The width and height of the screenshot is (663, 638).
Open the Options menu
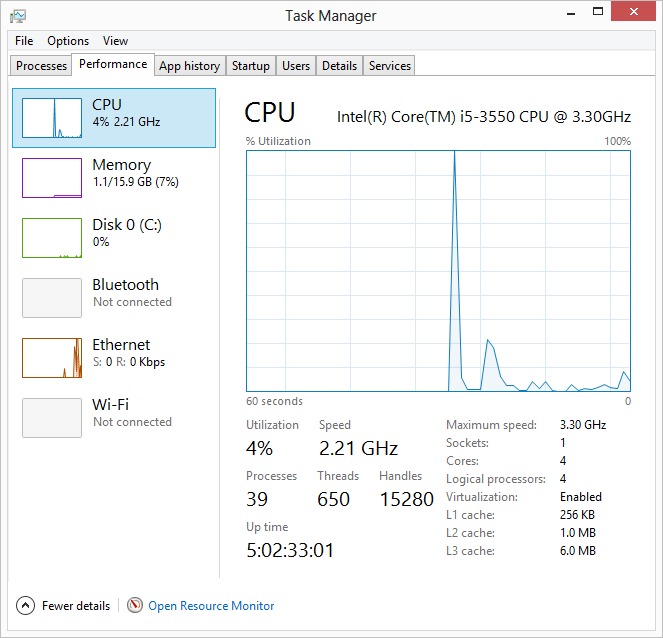click(x=68, y=41)
